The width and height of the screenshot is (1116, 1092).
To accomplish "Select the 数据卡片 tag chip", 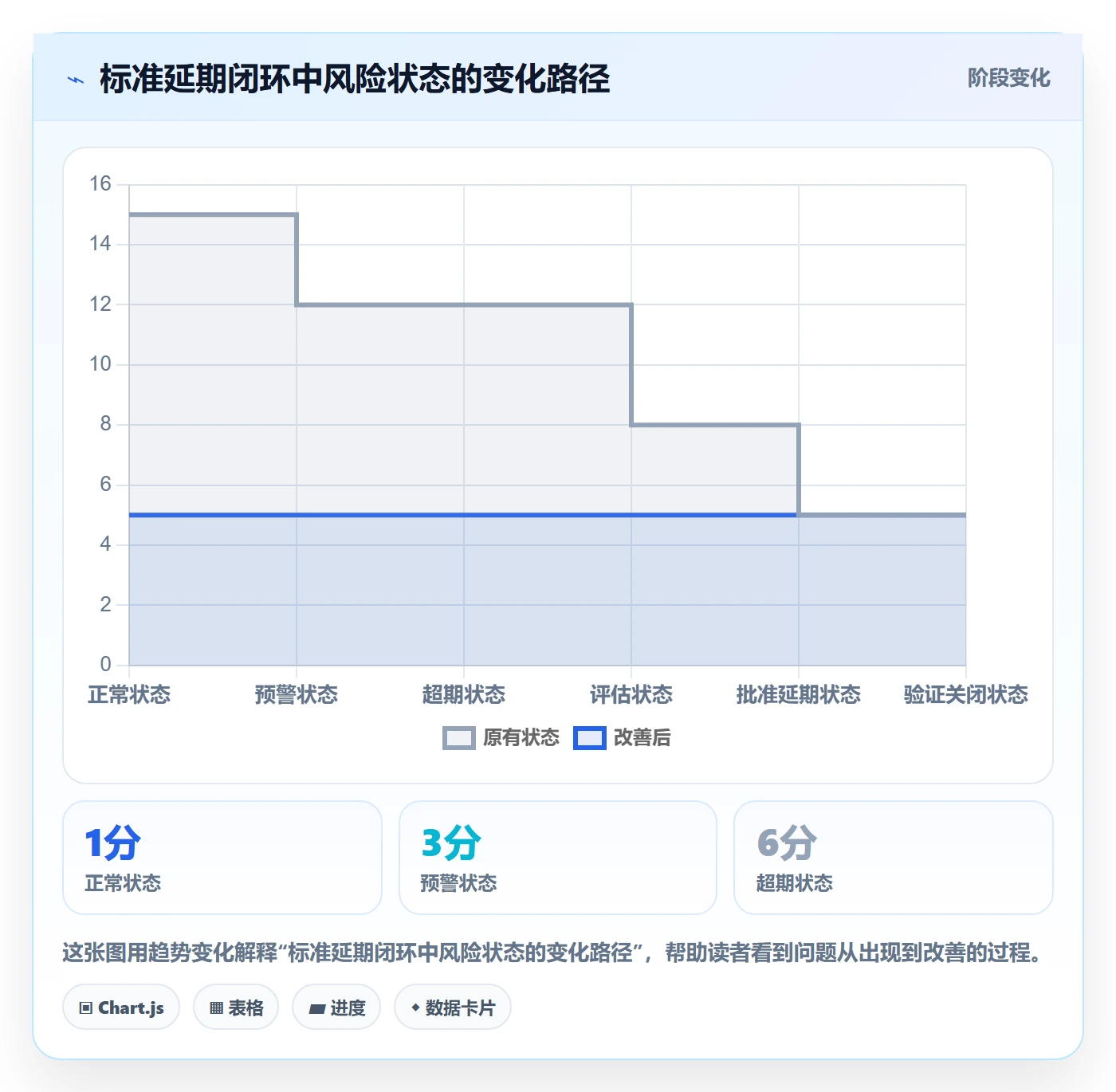I will tap(453, 1008).
